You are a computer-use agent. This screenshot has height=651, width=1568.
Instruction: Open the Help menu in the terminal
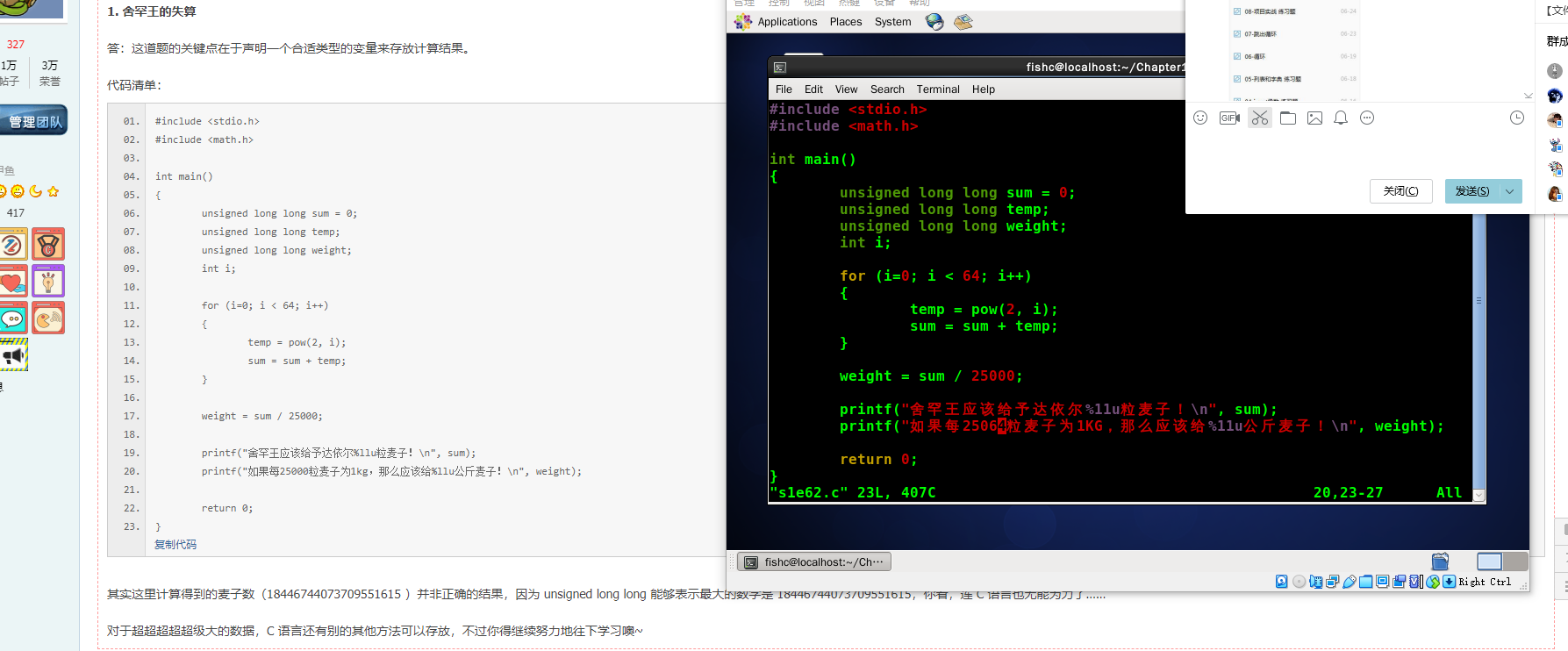pyautogui.click(x=984, y=89)
